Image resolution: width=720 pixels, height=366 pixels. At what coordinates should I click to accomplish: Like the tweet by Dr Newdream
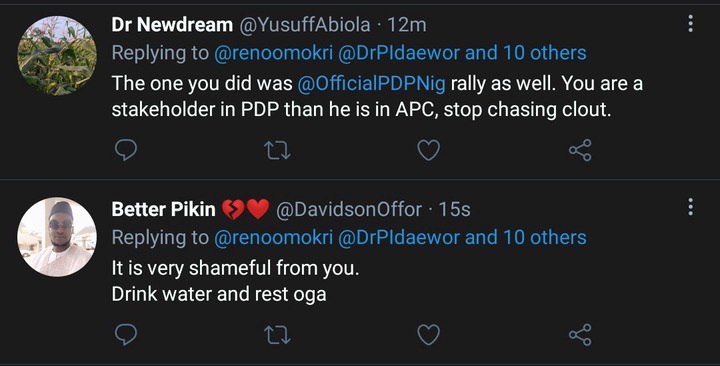click(428, 150)
